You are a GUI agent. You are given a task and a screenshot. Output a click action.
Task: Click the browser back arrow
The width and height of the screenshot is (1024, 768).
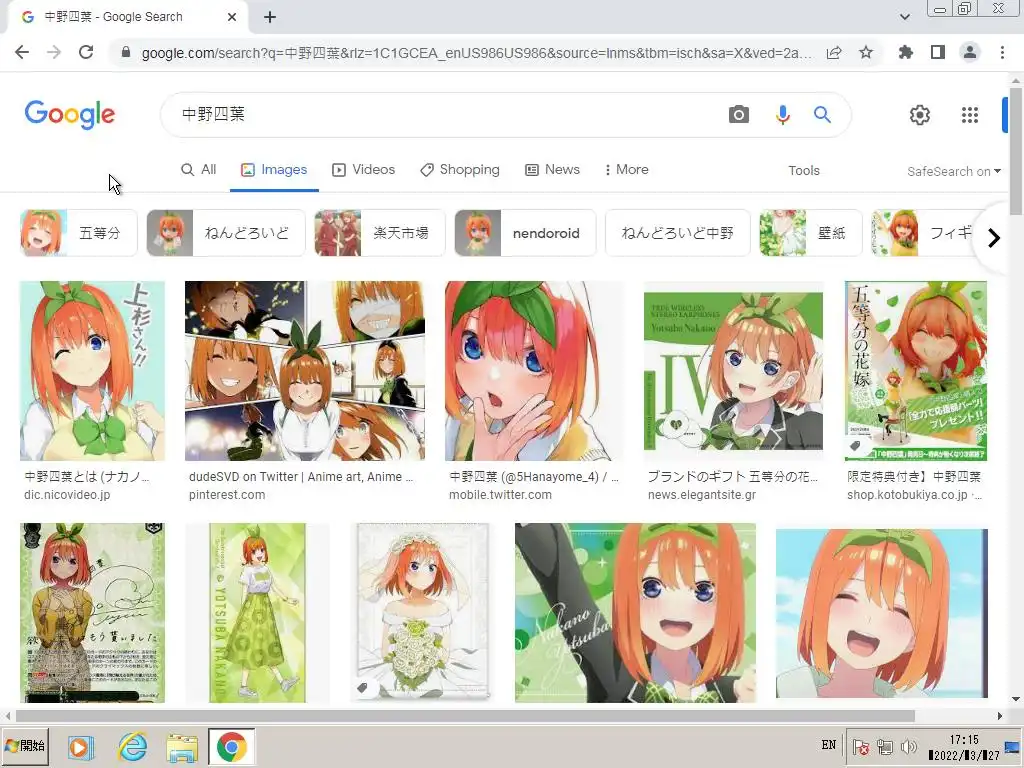point(22,52)
